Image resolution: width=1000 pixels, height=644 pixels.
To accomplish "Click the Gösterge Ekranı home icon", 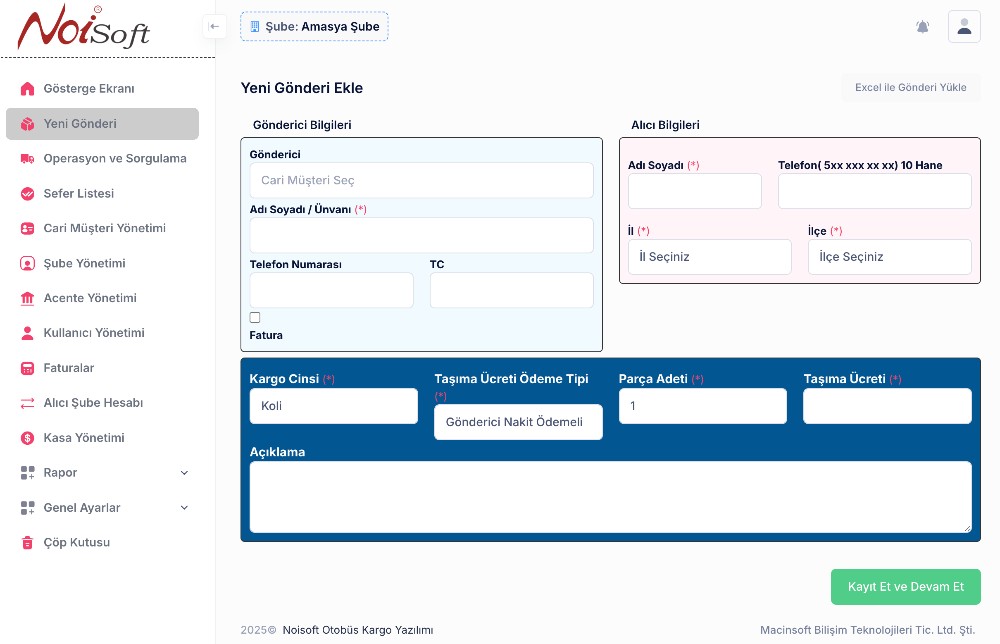I will [x=27, y=89].
